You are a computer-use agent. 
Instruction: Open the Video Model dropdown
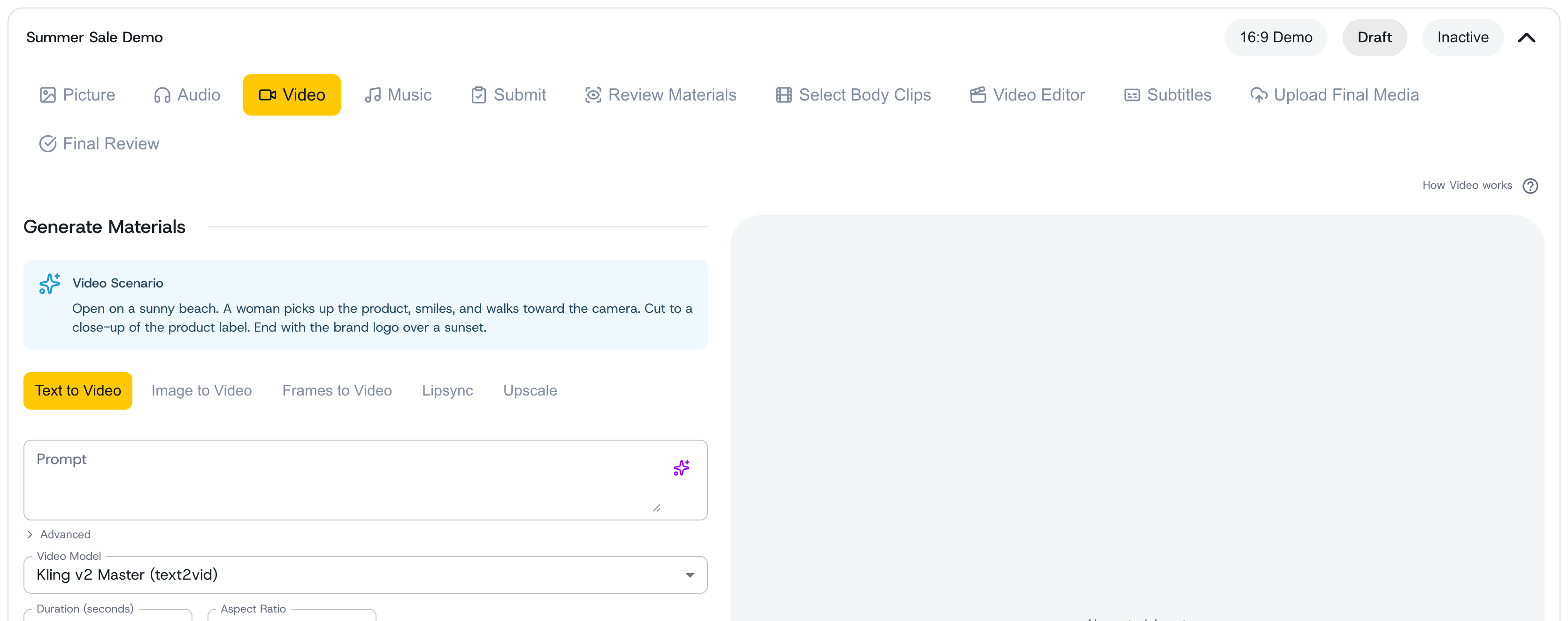pyautogui.click(x=365, y=574)
